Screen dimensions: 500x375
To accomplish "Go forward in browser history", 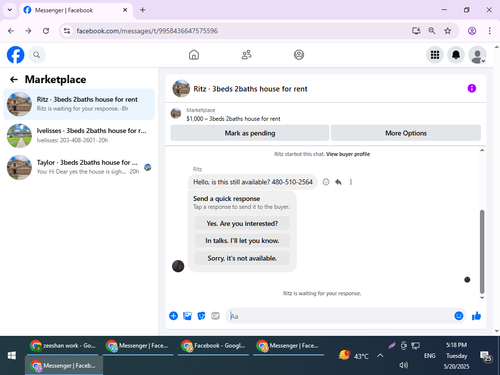I will pos(28,31).
